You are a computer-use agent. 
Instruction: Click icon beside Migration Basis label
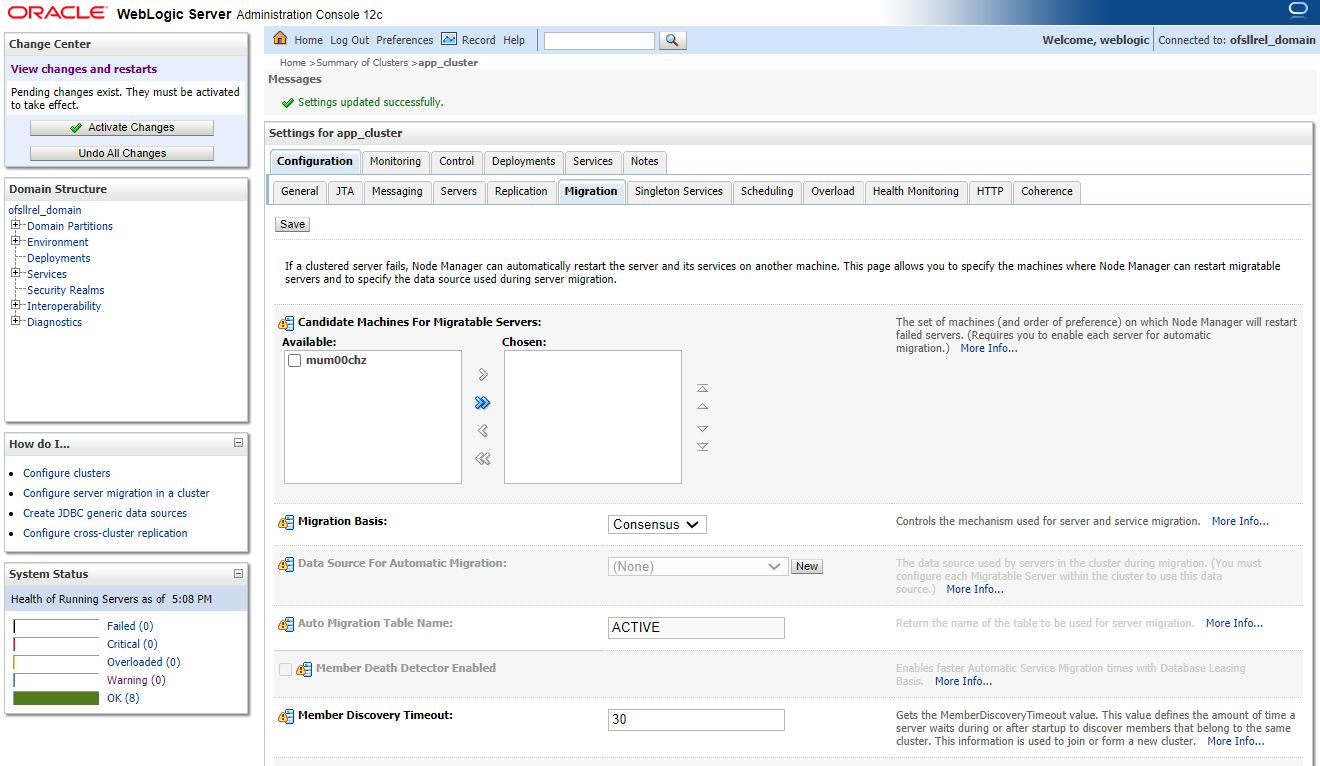[286, 522]
